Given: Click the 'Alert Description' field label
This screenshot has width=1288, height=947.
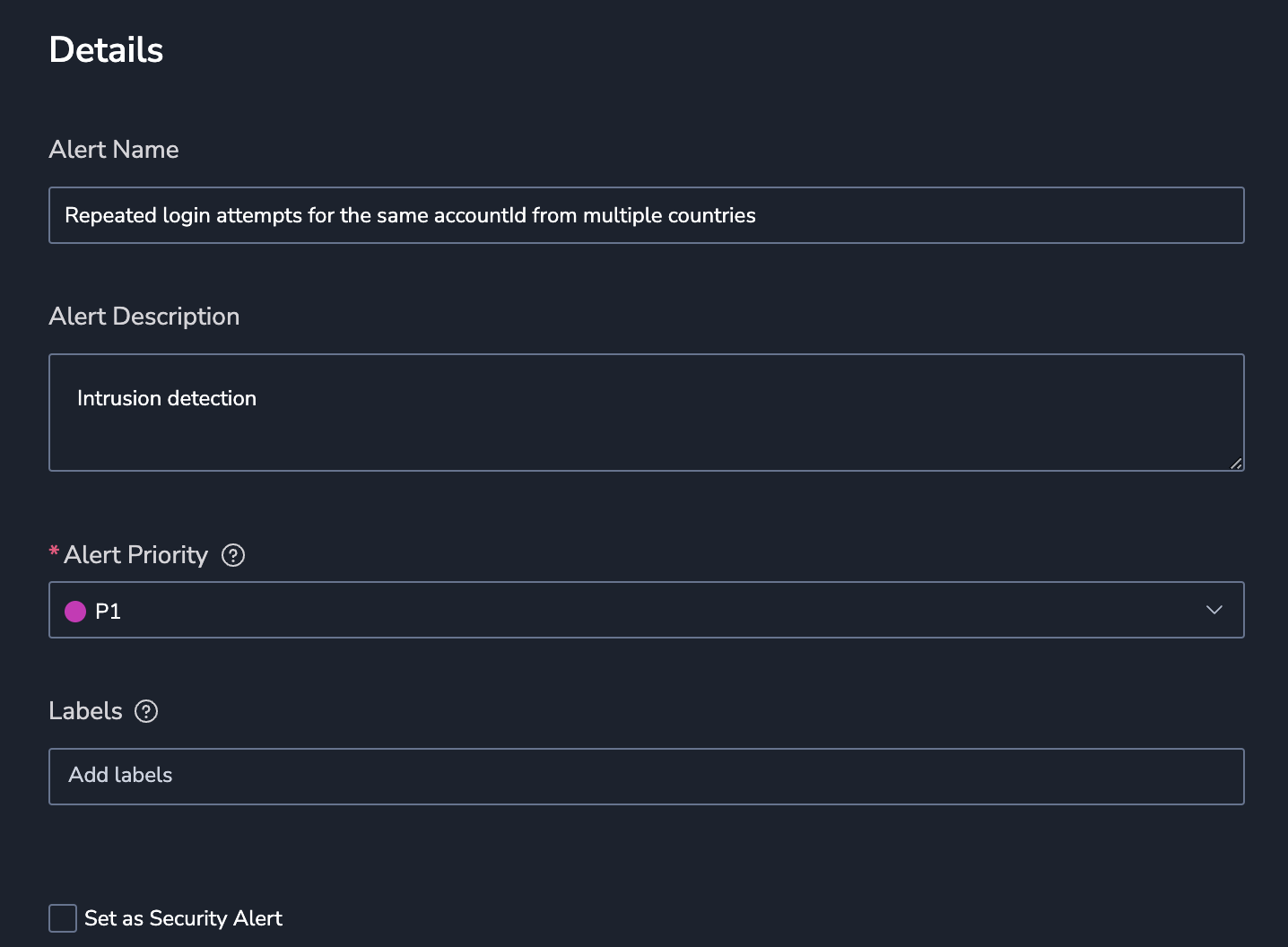Looking at the screenshot, I should click(x=144, y=317).
